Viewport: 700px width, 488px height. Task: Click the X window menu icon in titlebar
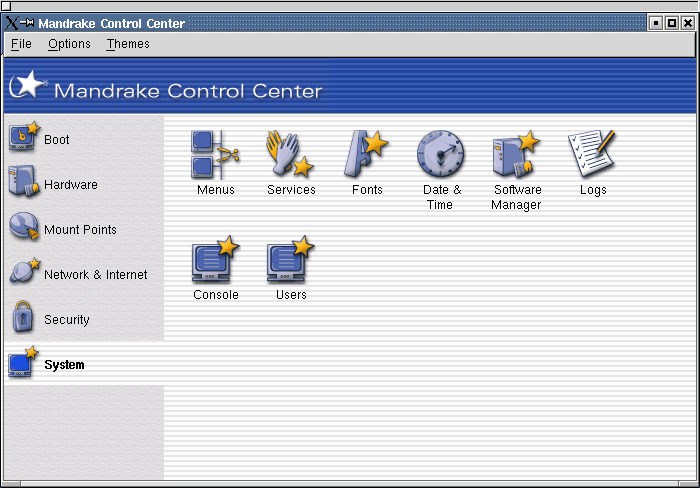12,23
